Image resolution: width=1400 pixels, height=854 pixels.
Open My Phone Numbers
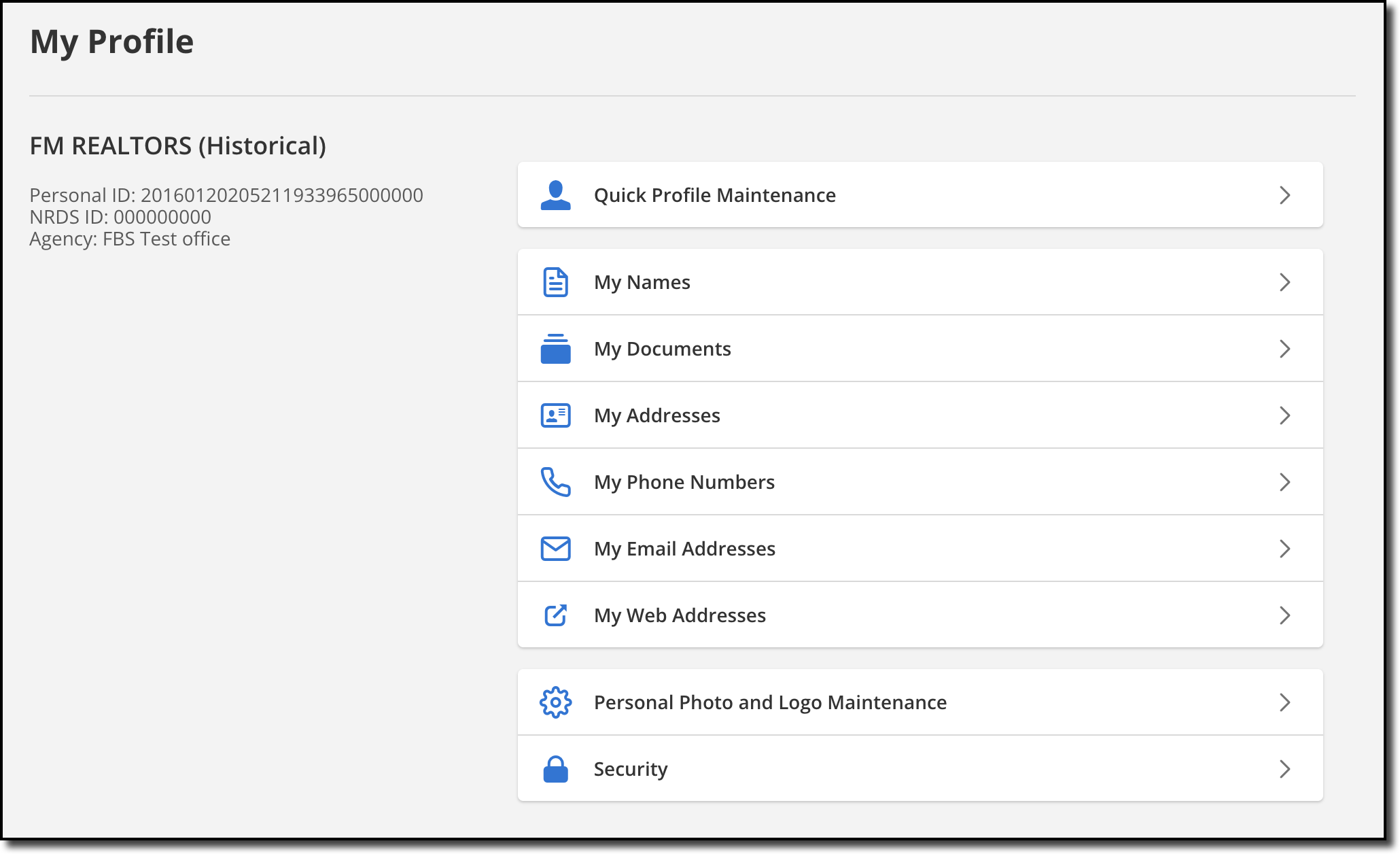click(920, 482)
